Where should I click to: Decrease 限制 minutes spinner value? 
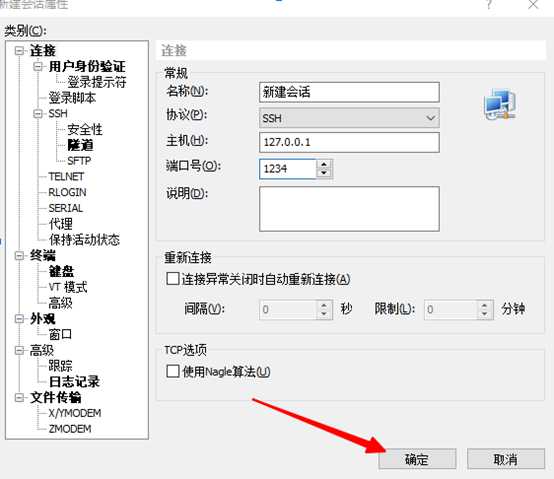pyautogui.click(x=484, y=314)
